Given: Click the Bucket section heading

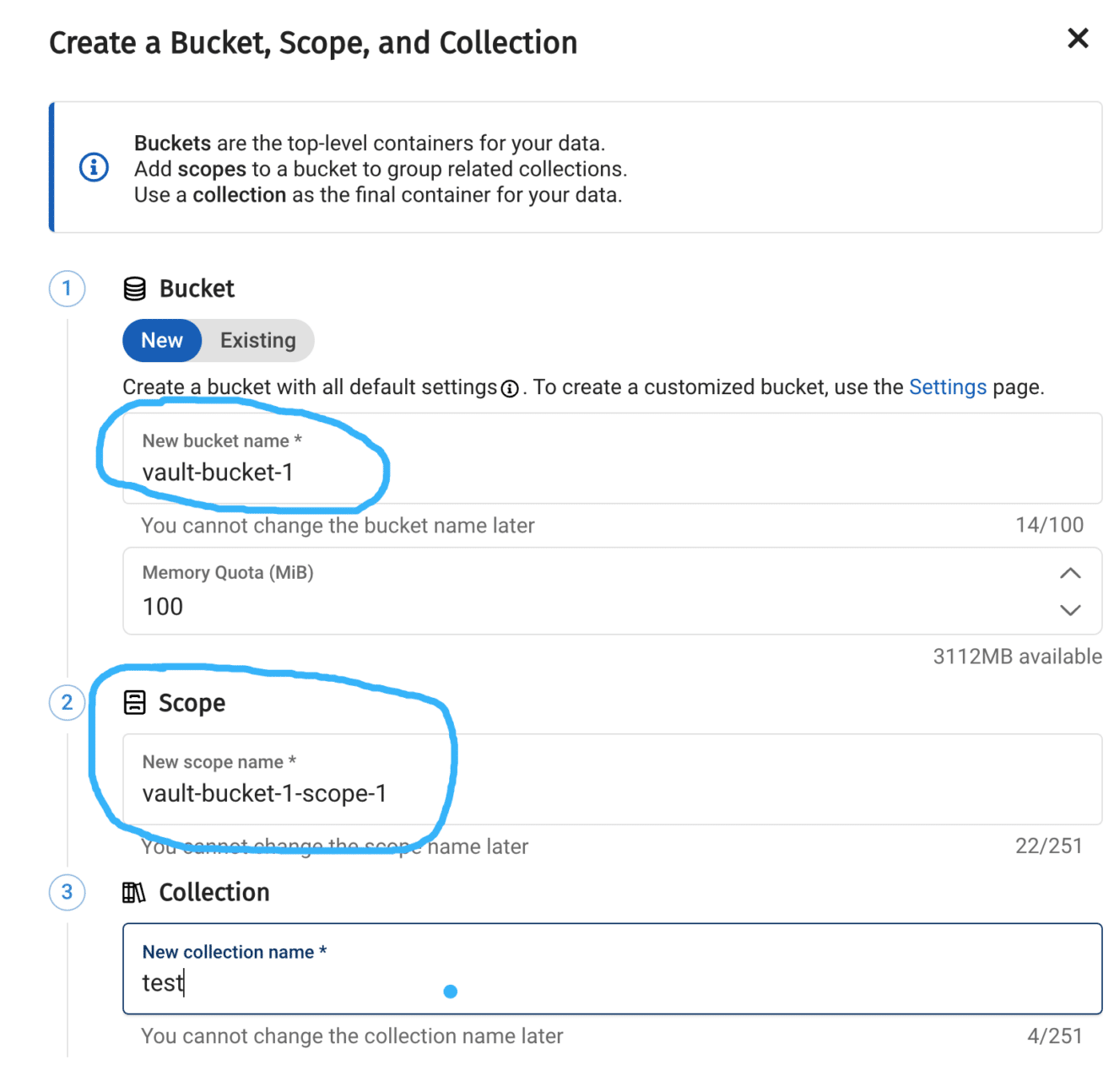Looking at the screenshot, I should click(x=197, y=289).
